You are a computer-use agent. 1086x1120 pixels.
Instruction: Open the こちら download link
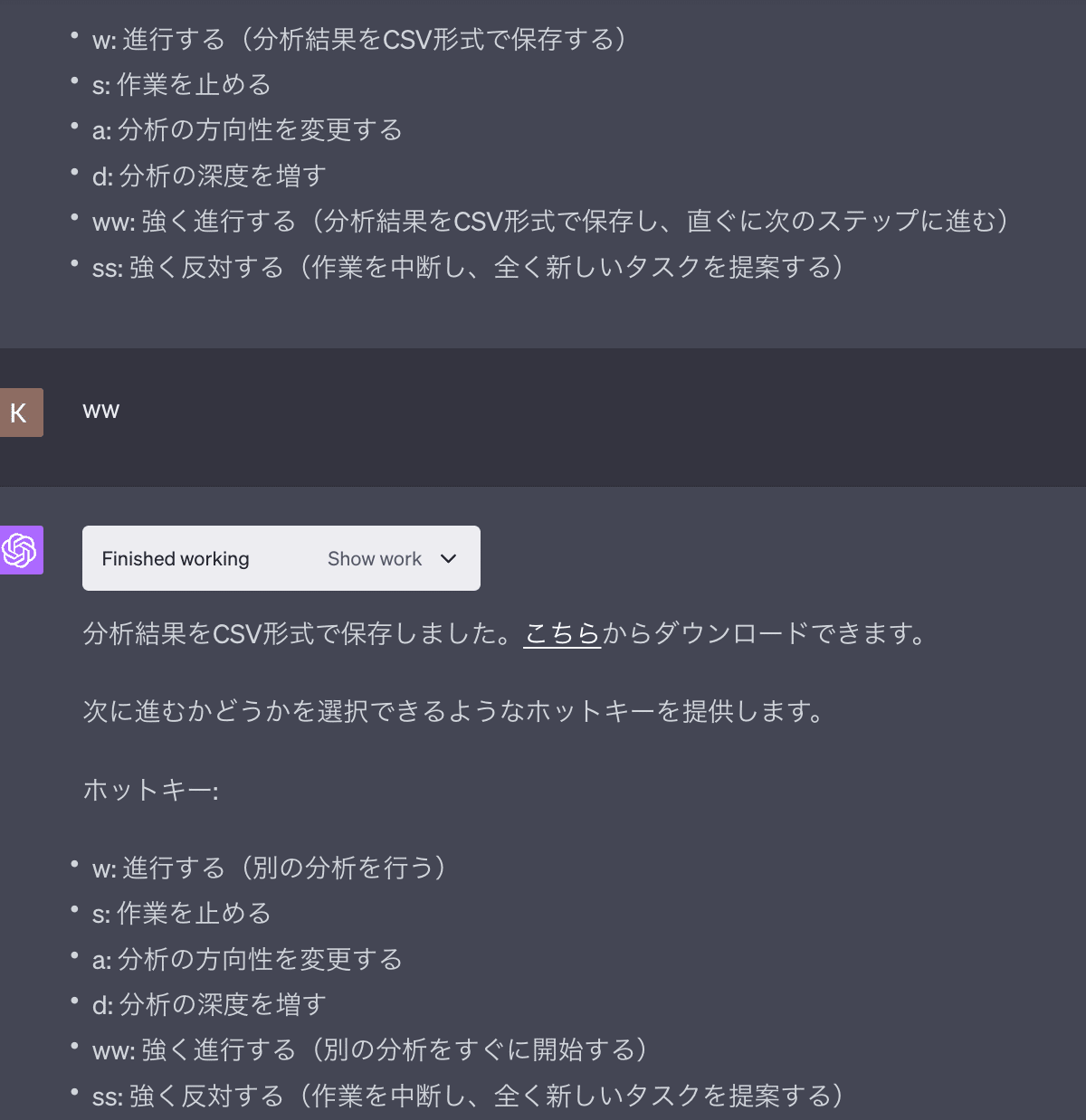pos(562,633)
